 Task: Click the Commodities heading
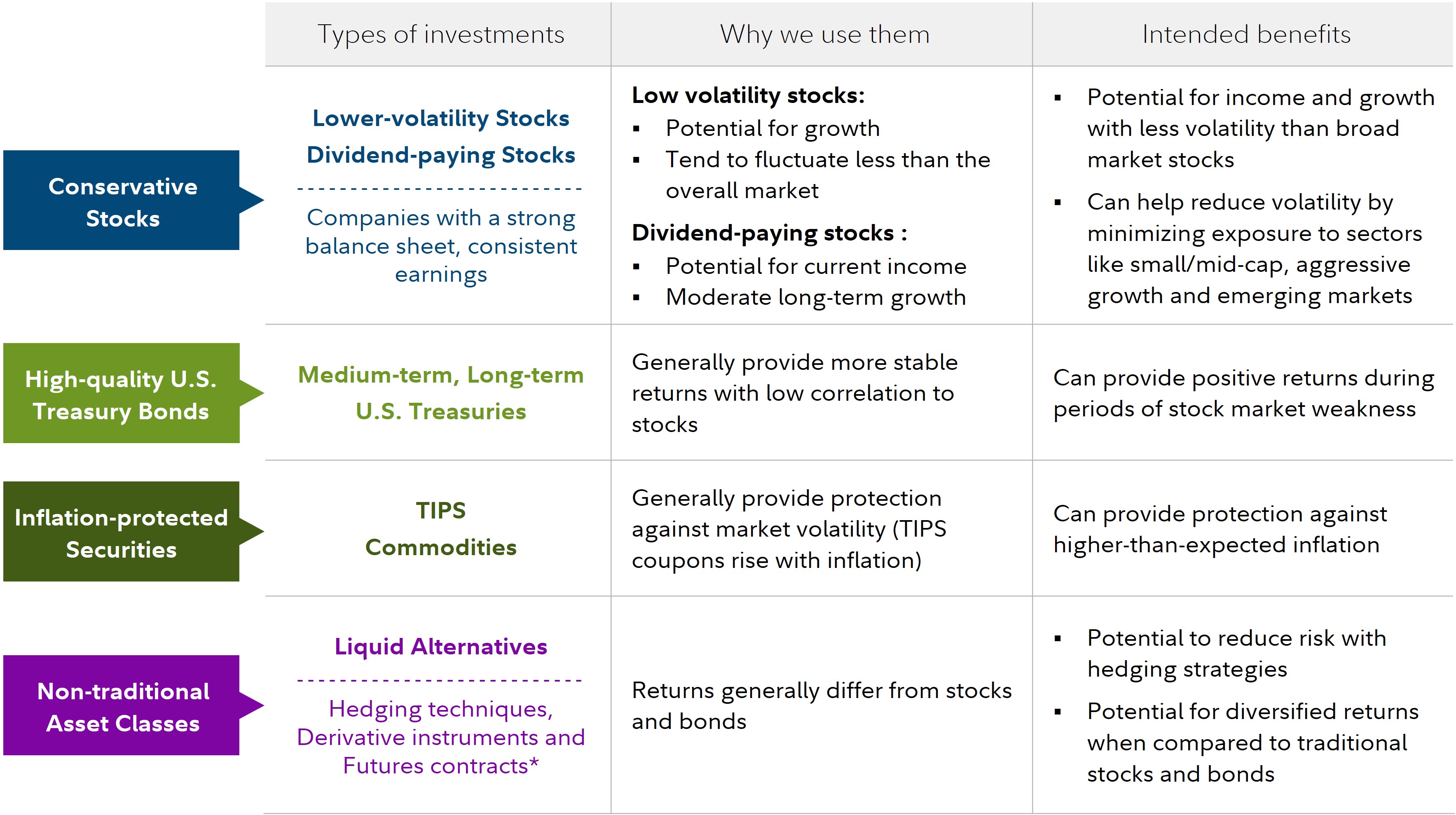(x=440, y=547)
